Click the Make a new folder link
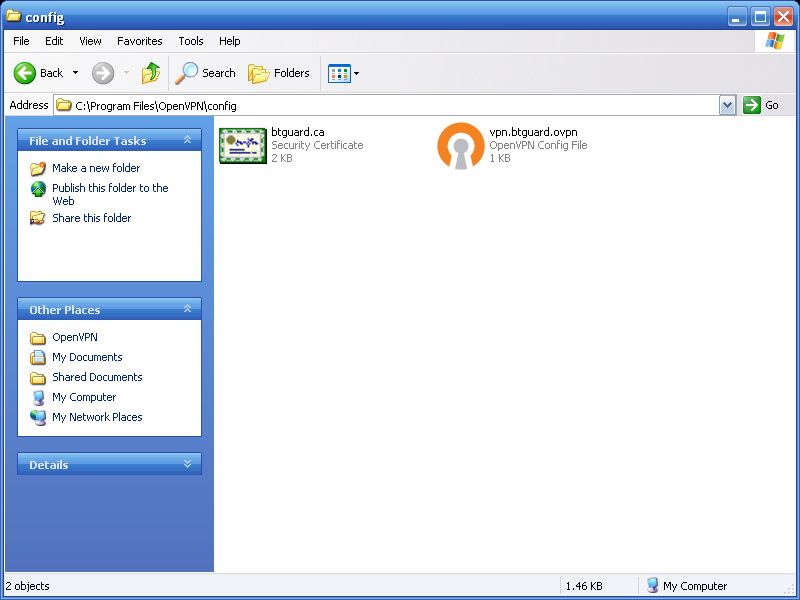This screenshot has height=600, width=800. [x=96, y=168]
